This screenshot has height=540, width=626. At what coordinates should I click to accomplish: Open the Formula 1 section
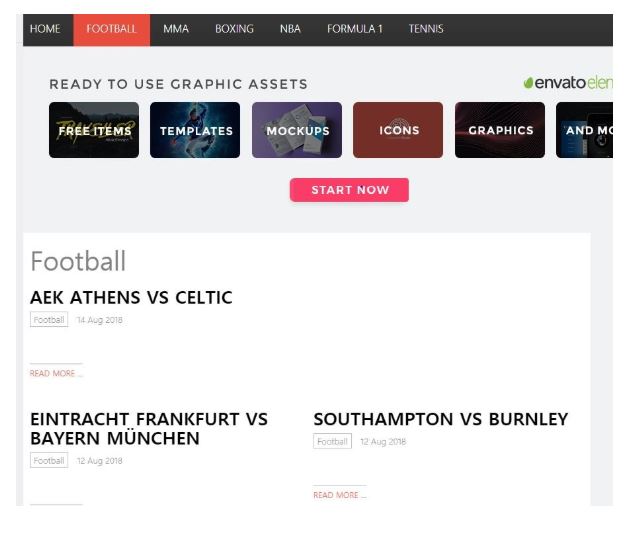(x=354, y=29)
